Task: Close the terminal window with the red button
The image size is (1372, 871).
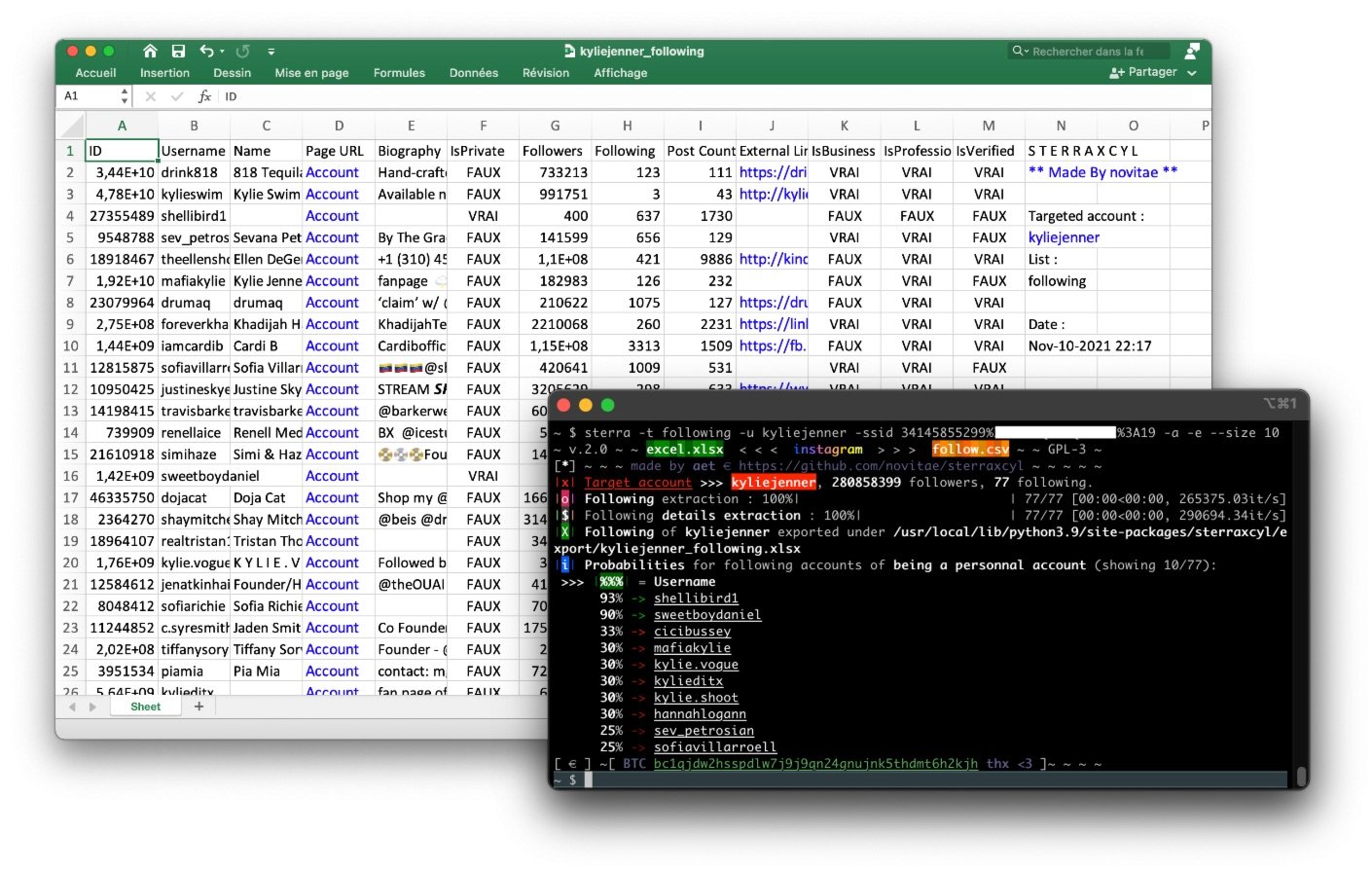Action: coord(563,405)
